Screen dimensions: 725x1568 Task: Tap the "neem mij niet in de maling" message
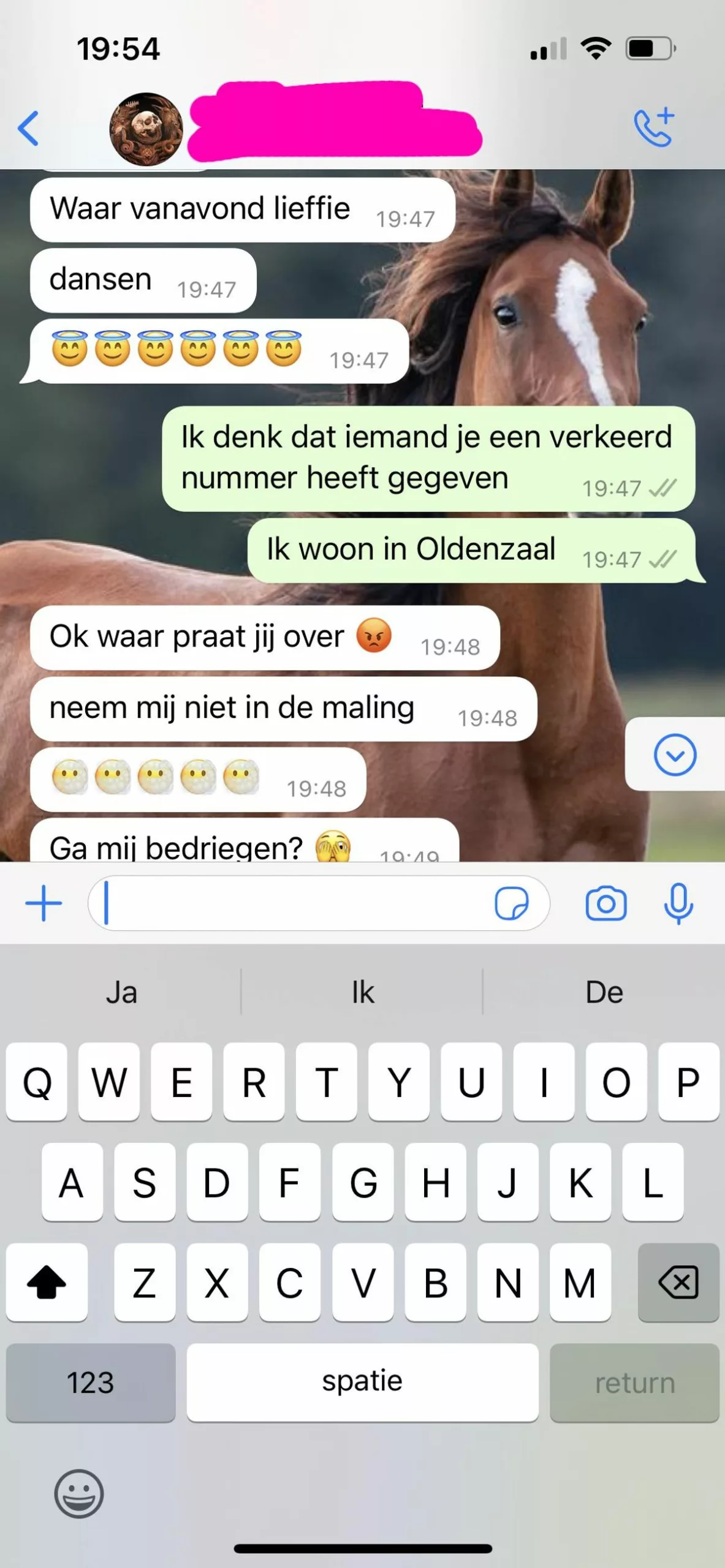pos(284,709)
